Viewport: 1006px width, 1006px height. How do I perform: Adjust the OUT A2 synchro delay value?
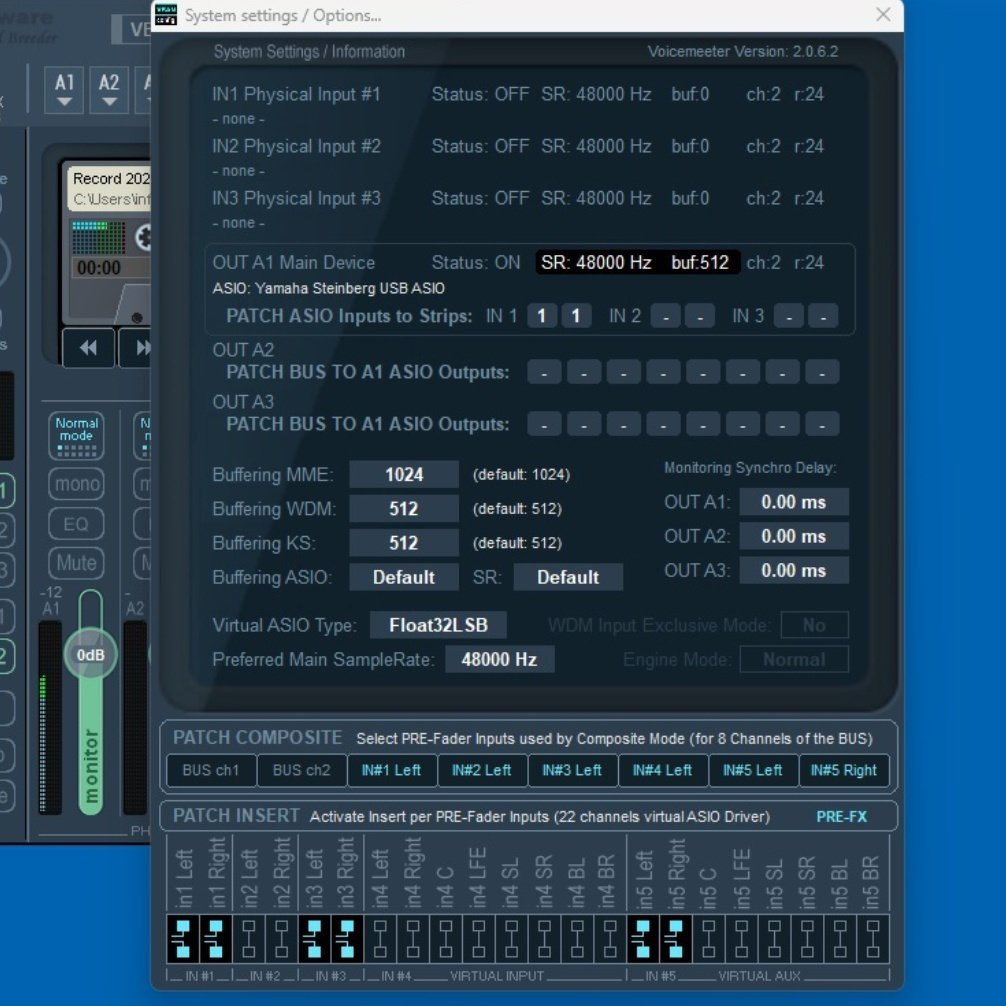(x=794, y=536)
